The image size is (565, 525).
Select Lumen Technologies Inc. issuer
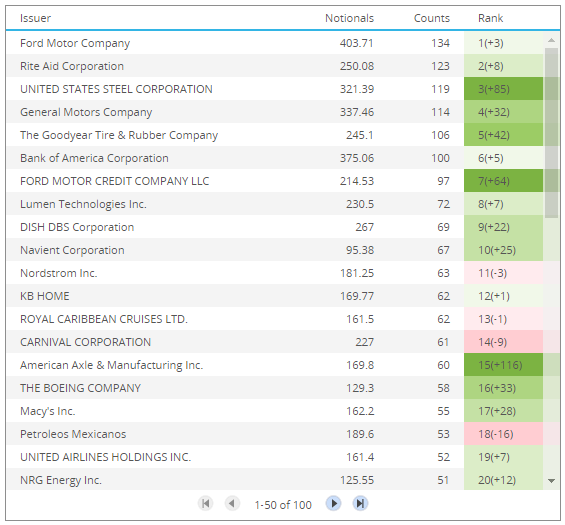click(x=83, y=204)
